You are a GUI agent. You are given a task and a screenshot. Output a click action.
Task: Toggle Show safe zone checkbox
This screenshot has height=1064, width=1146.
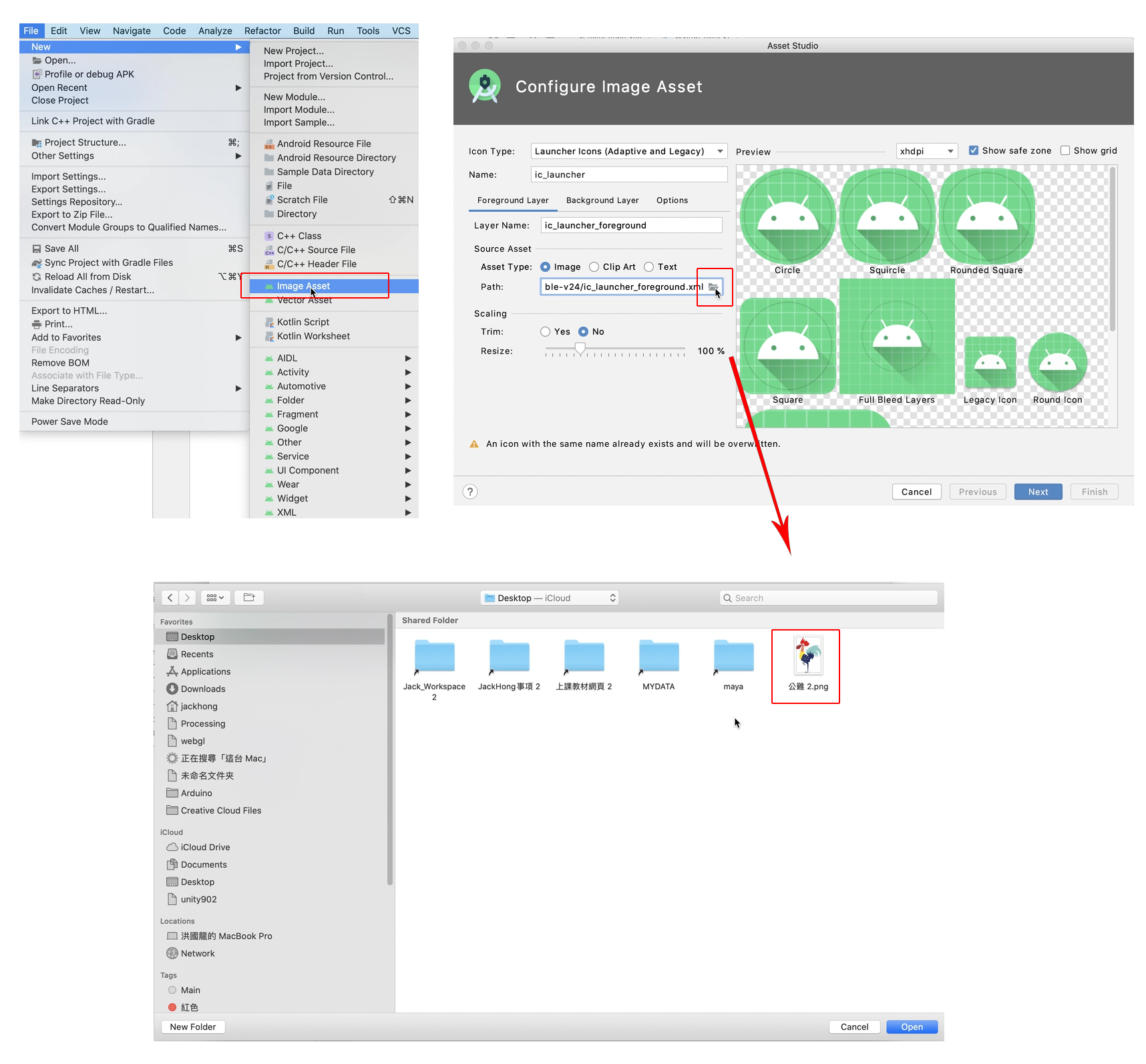[x=974, y=150]
